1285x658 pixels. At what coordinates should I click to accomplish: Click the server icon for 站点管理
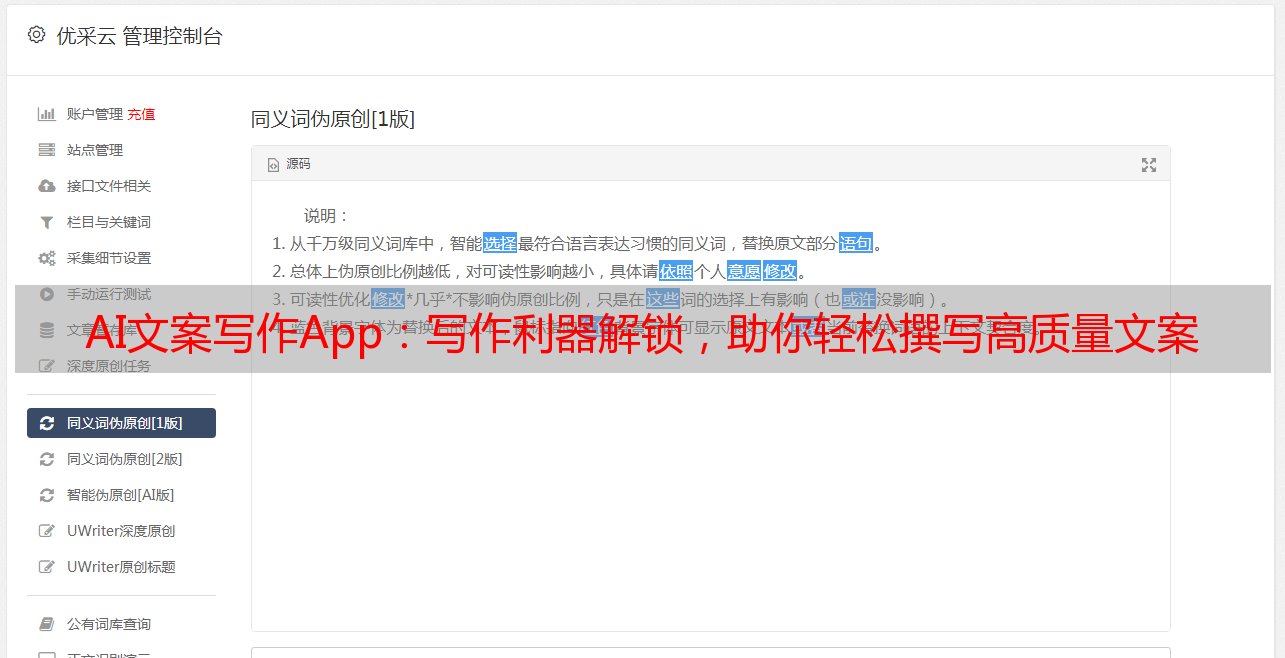point(46,150)
